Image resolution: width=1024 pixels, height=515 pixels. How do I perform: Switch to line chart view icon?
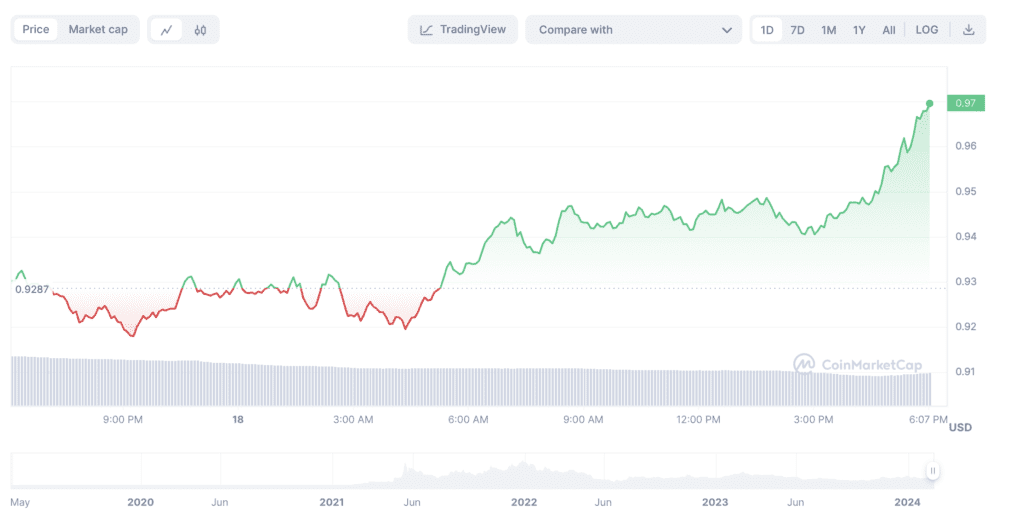pyautogui.click(x=166, y=30)
